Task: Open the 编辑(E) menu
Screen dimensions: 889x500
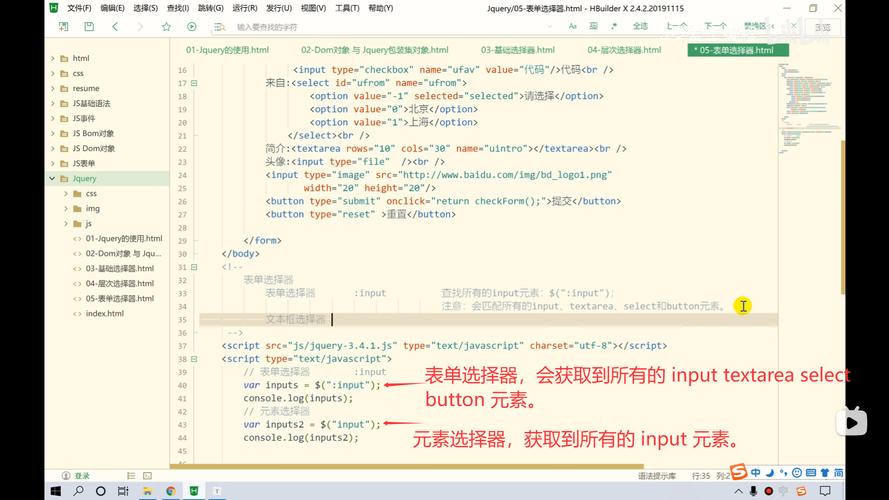Action: 112,8
